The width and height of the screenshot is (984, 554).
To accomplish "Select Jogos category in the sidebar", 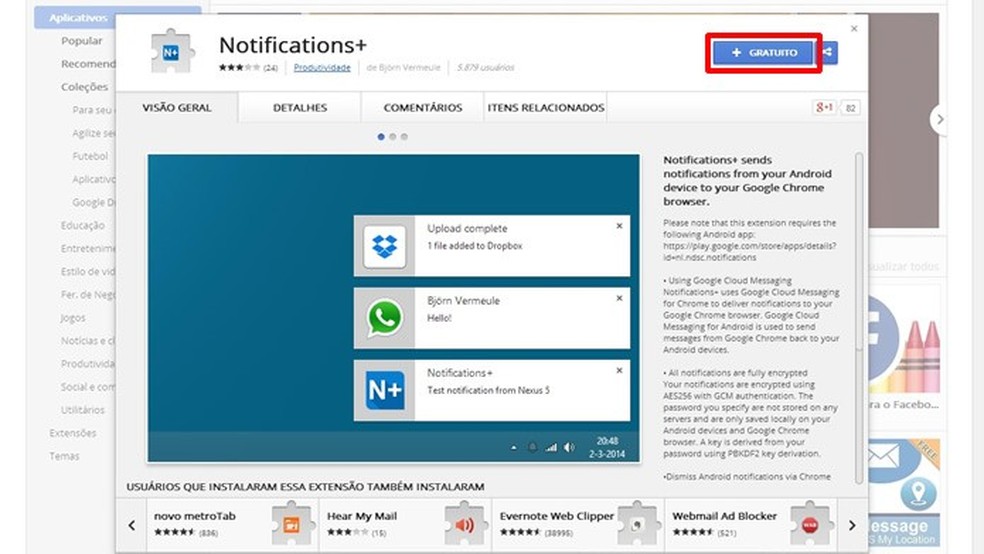I will (73, 317).
